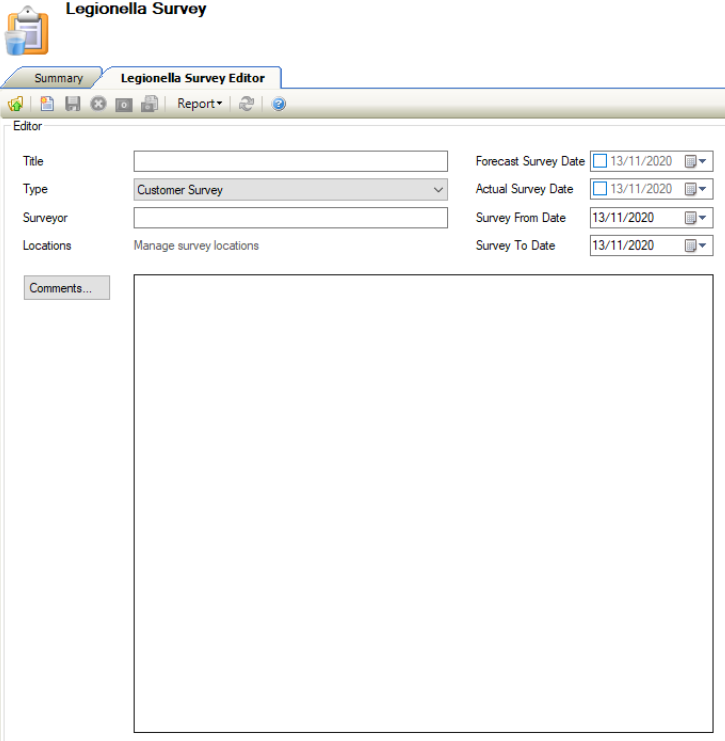Switch to the Summary tab
725x741 pixels.
click(x=58, y=78)
